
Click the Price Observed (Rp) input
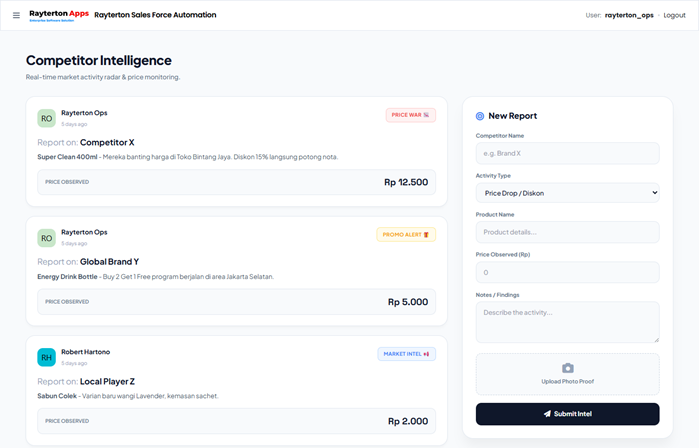point(567,272)
